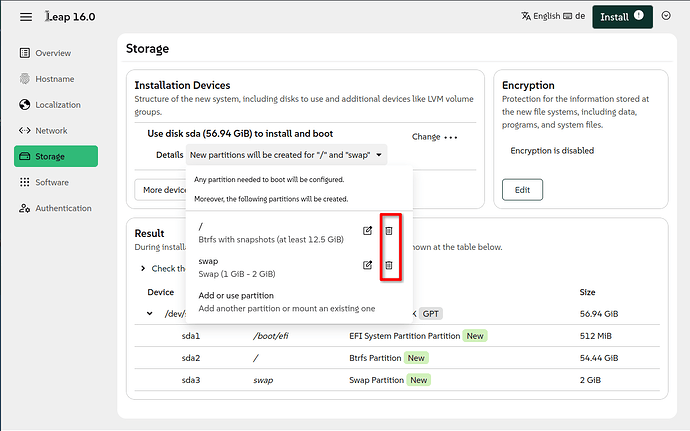Image resolution: width=690 pixels, height=431 pixels.
Task: Click the GPT label tag
Action: click(431, 314)
